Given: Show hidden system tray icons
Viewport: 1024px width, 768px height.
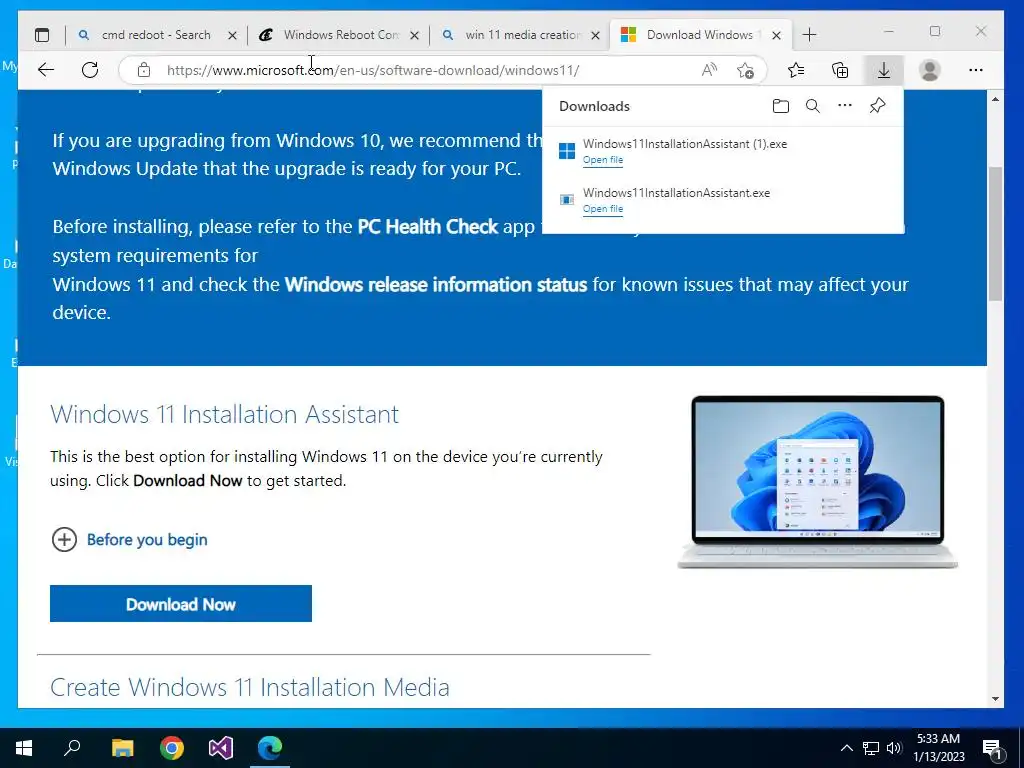Looking at the screenshot, I should pos(846,748).
